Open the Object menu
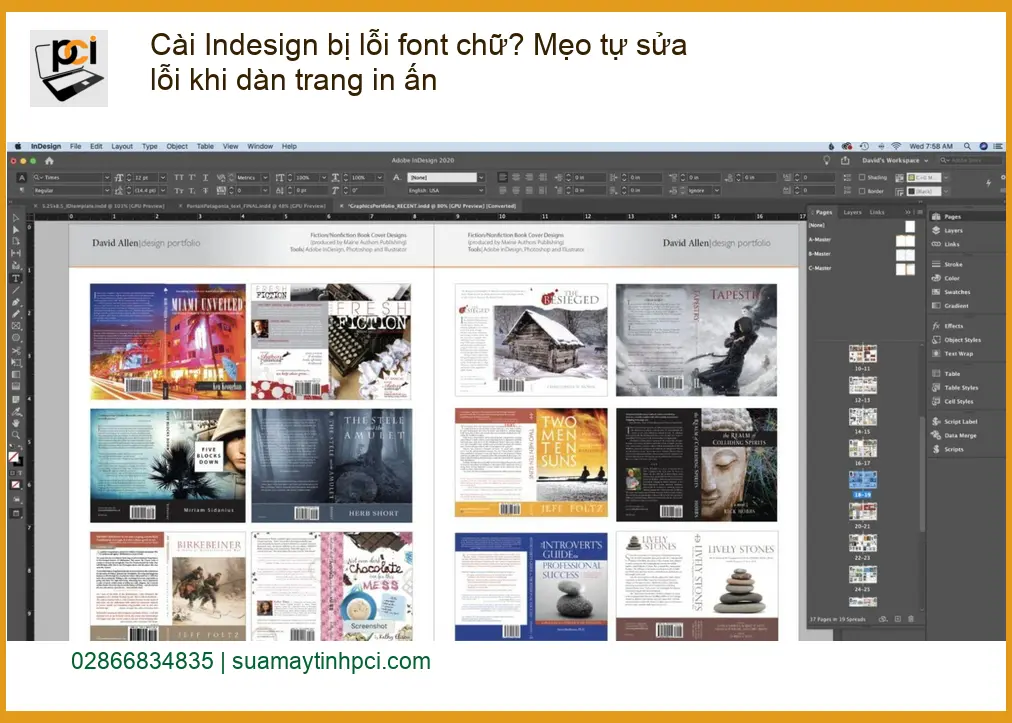Viewport: 1012px width, 723px height. (177, 147)
